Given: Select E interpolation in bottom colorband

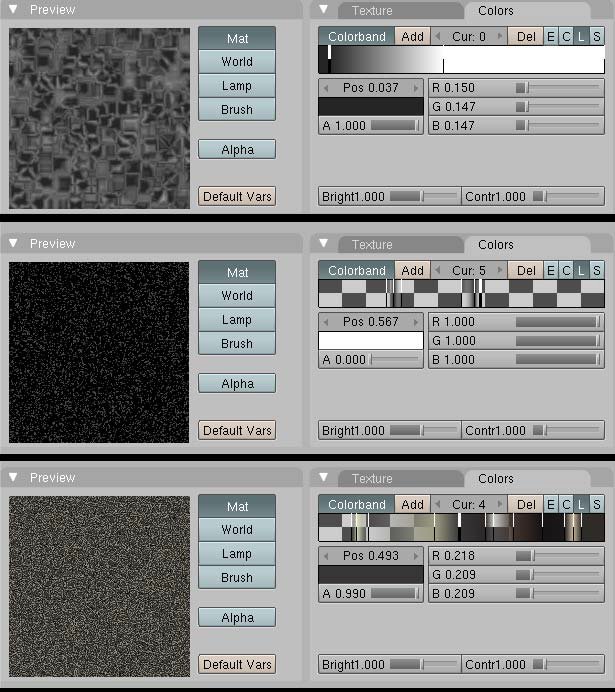Looking at the screenshot, I should click(x=551, y=504).
